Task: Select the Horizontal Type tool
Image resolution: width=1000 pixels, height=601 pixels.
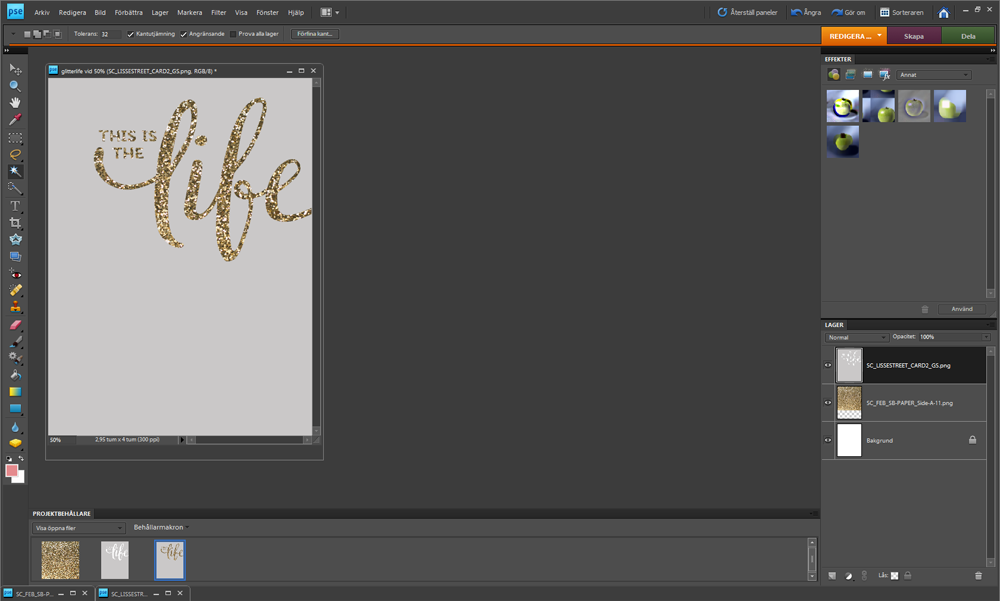Action: (x=14, y=205)
